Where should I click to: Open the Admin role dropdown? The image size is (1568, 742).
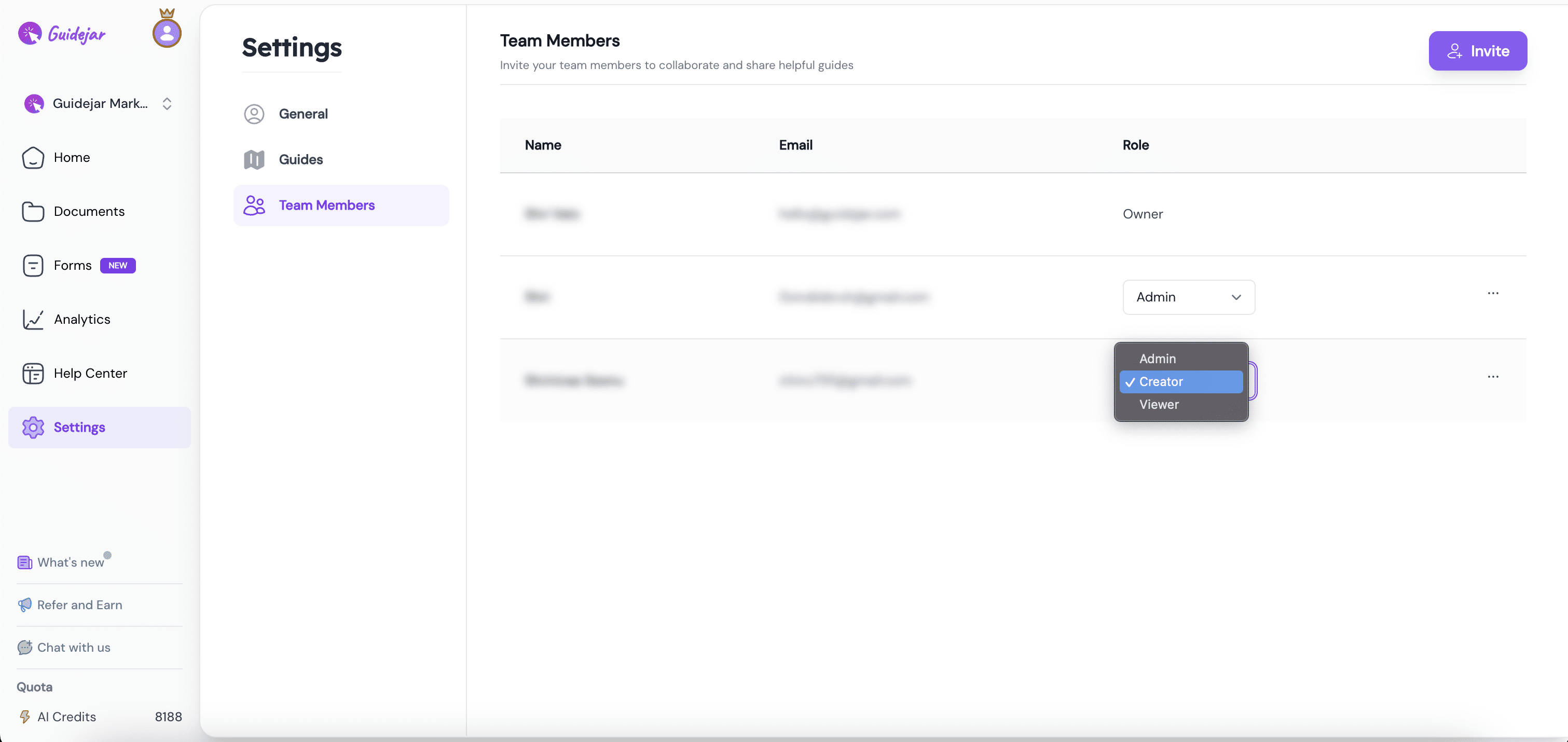click(x=1188, y=297)
